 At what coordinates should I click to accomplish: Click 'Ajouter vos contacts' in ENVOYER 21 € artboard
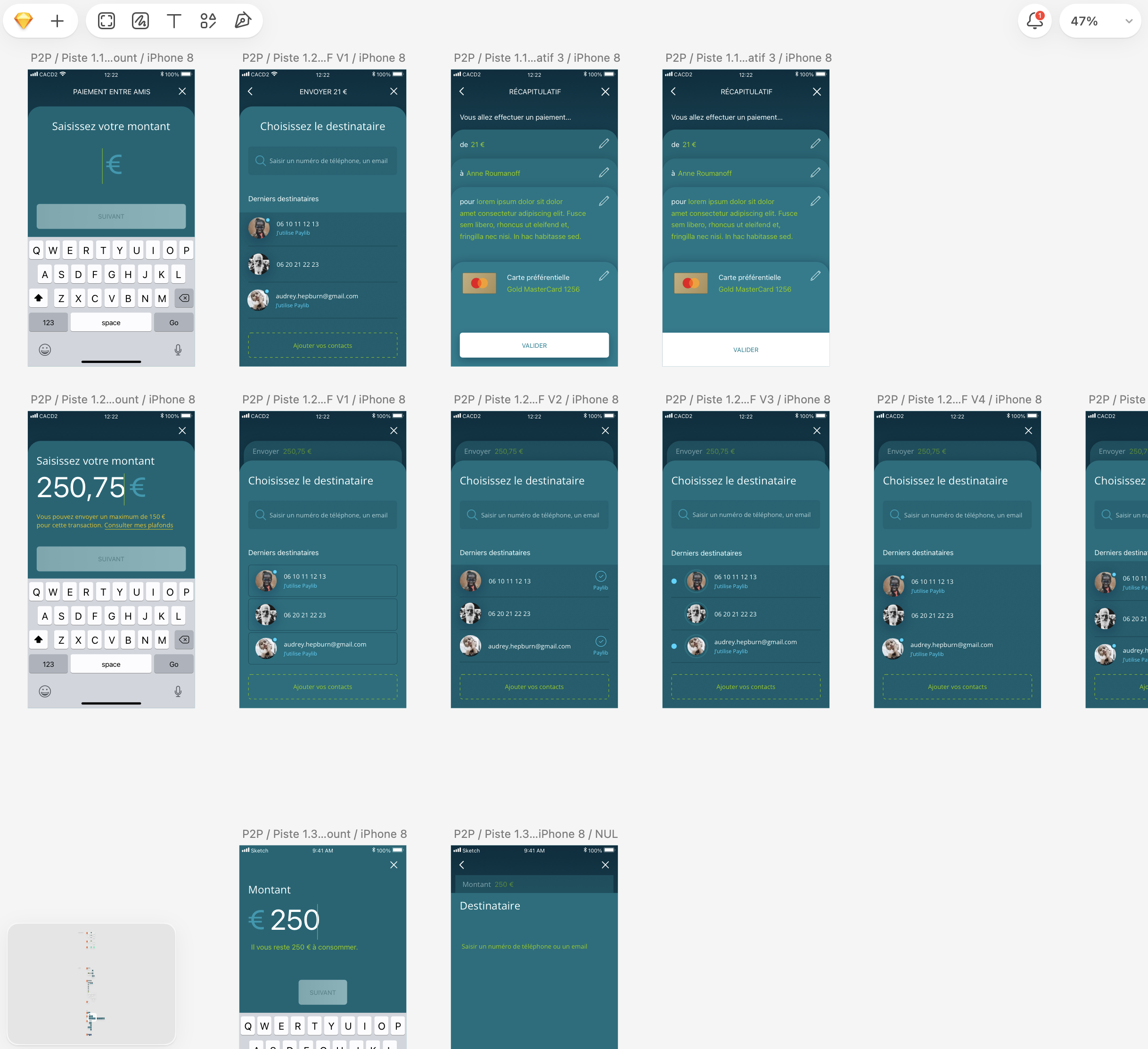click(322, 345)
